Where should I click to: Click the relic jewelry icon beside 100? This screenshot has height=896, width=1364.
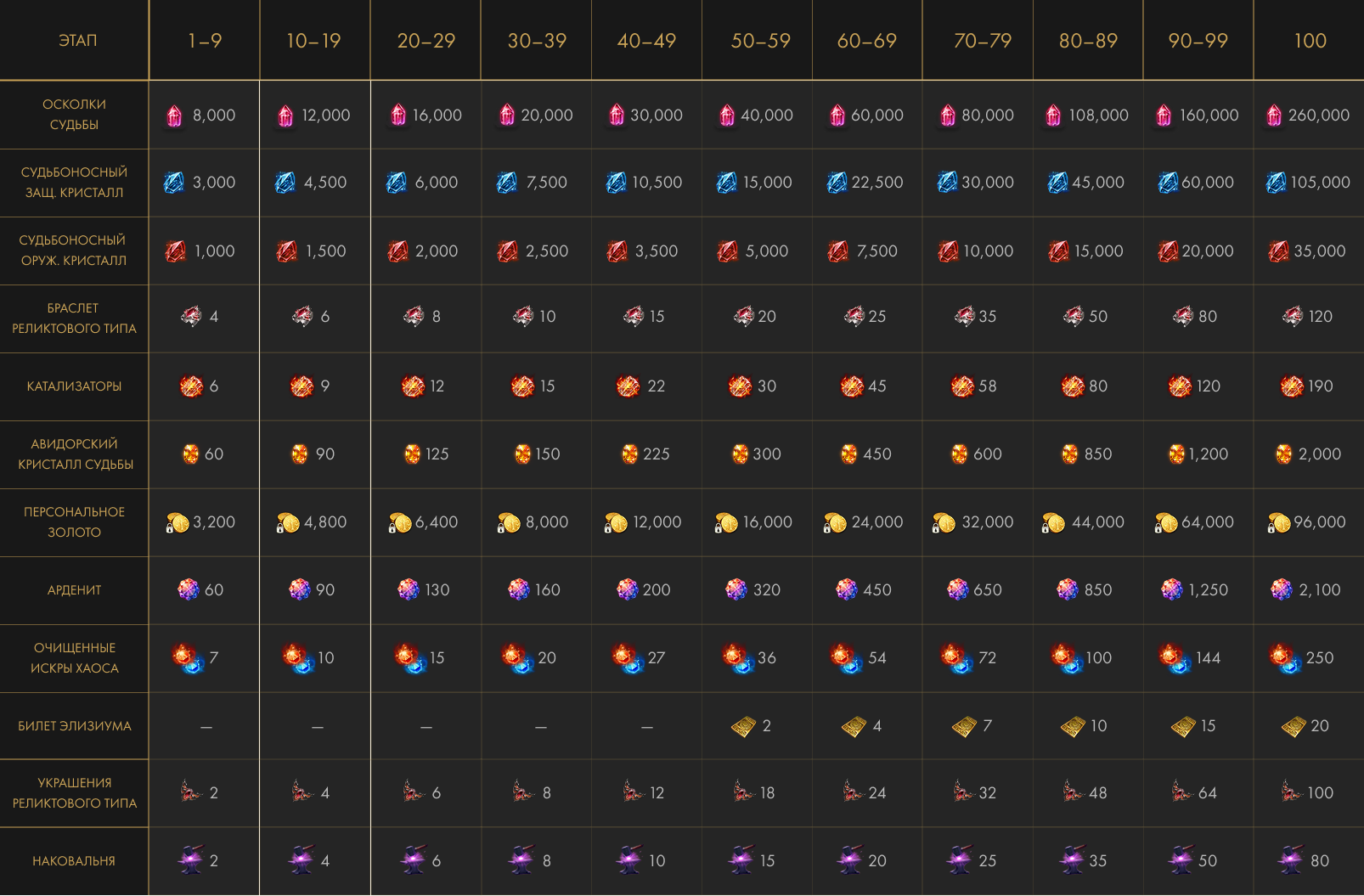pos(1291,792)
